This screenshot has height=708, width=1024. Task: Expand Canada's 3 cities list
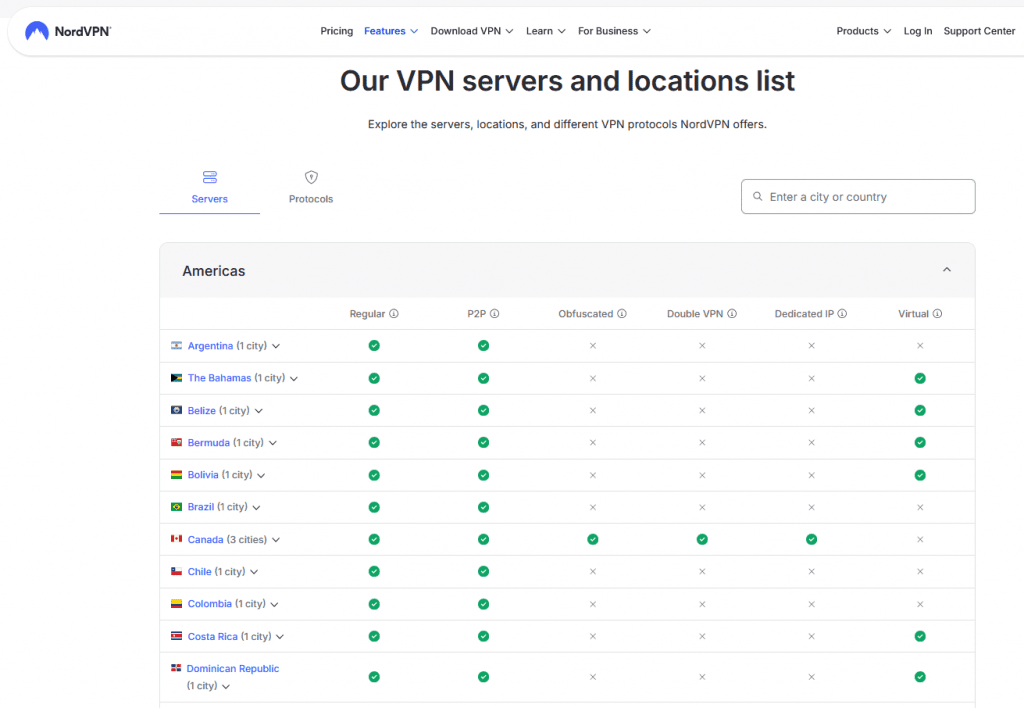click(x=276, y=540)
